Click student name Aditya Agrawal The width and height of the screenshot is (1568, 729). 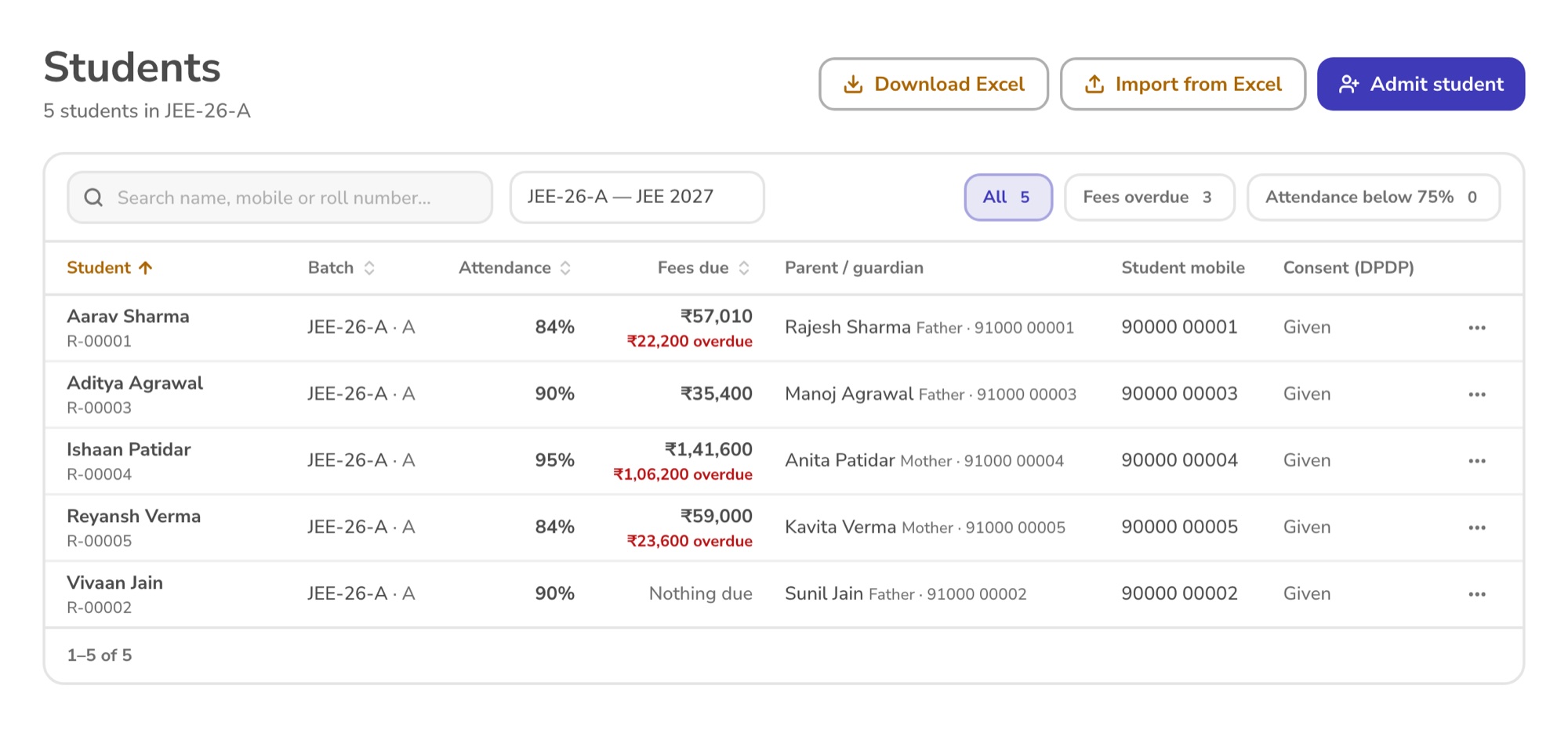pyautogui.click(x=135, y=383)
